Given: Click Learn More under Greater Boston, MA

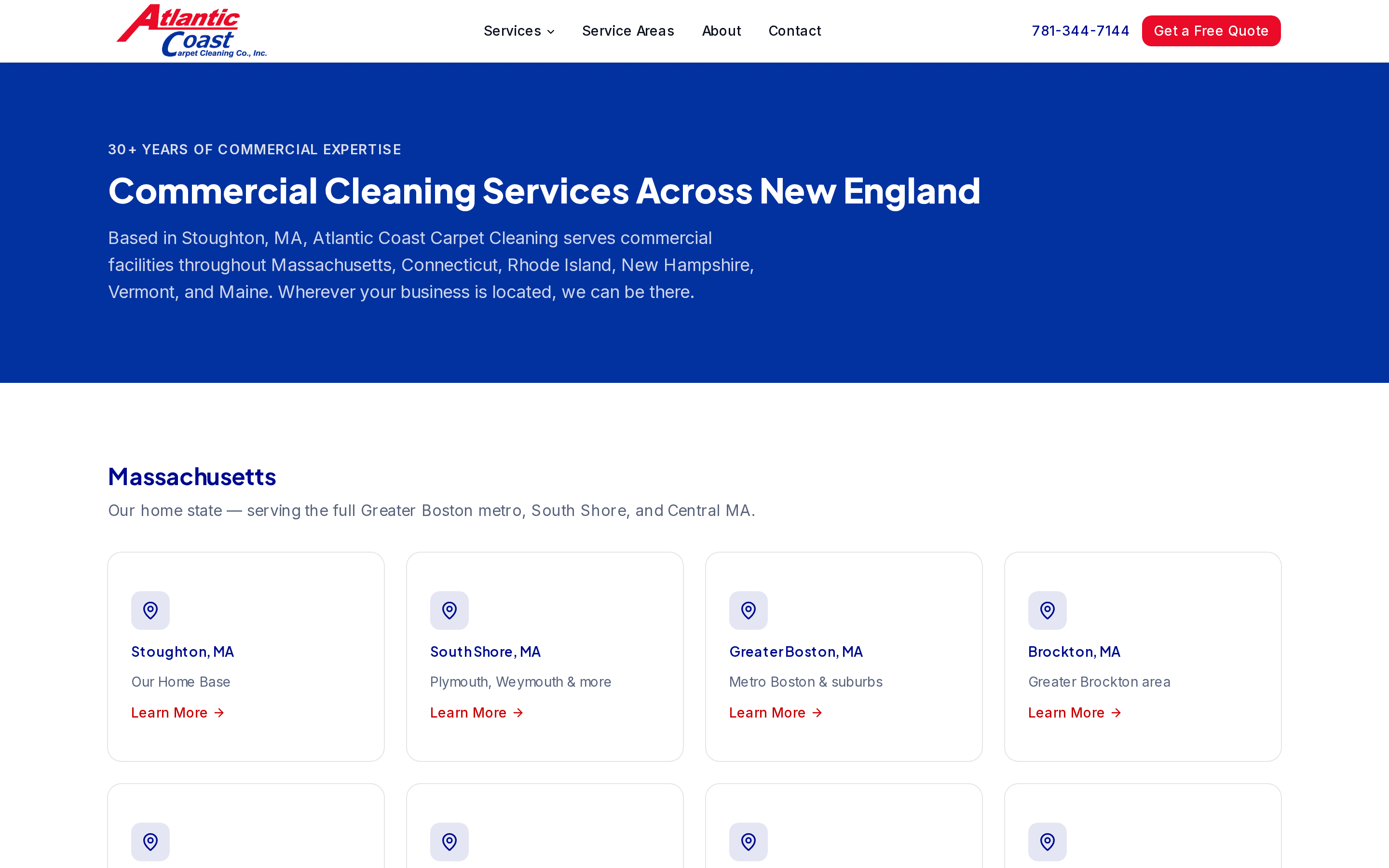Looking at the screenshot, I should (x=776, y=712).
